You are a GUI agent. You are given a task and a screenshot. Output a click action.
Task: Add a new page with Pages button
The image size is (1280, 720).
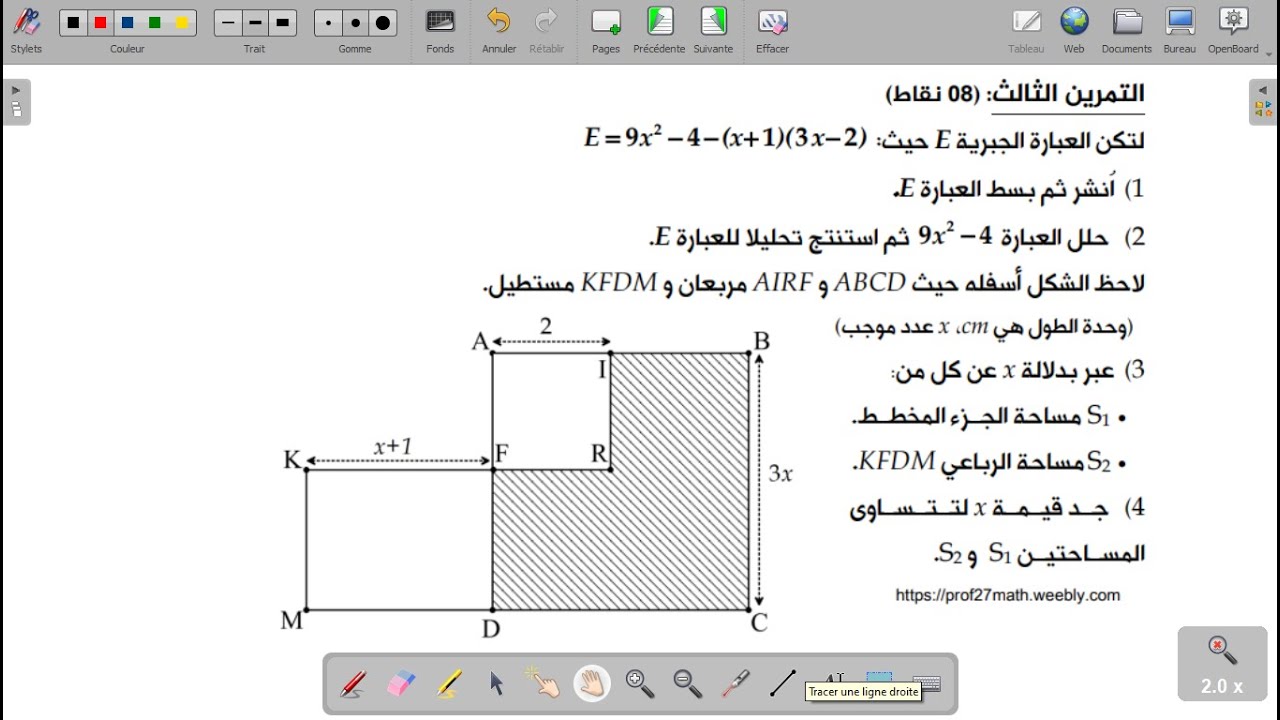pos(606,30)
